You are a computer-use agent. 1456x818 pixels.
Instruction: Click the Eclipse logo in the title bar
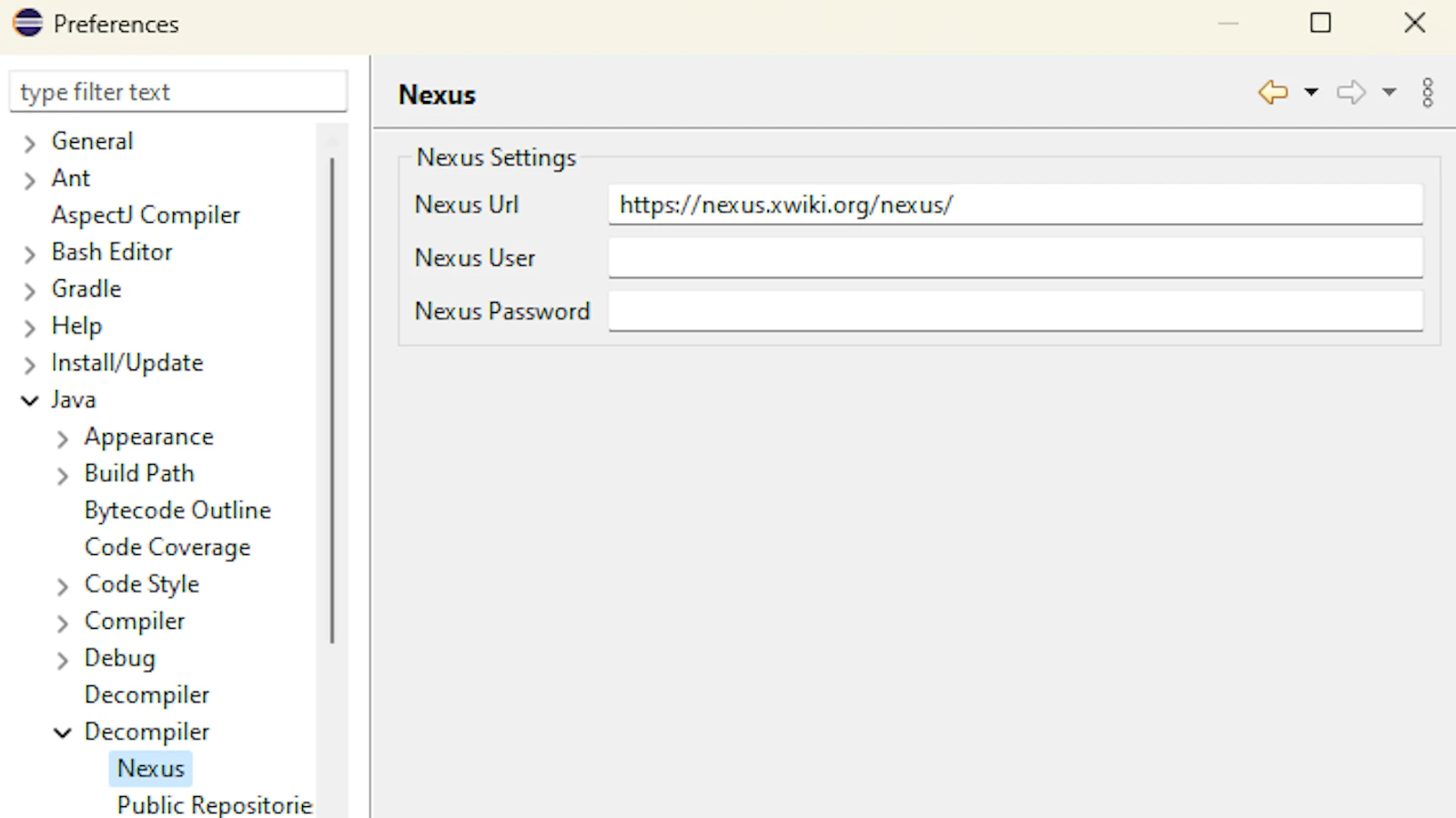pyautogui.click(x=27, y=23)
